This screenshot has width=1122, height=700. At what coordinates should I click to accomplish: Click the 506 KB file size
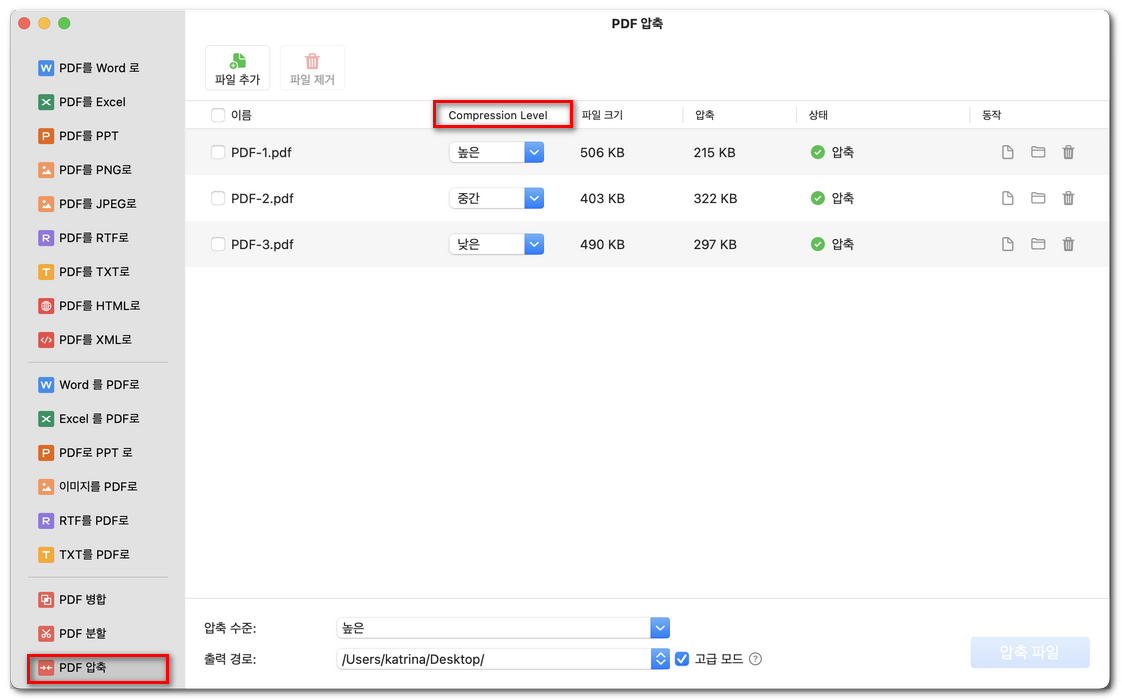tap(603, 152)
